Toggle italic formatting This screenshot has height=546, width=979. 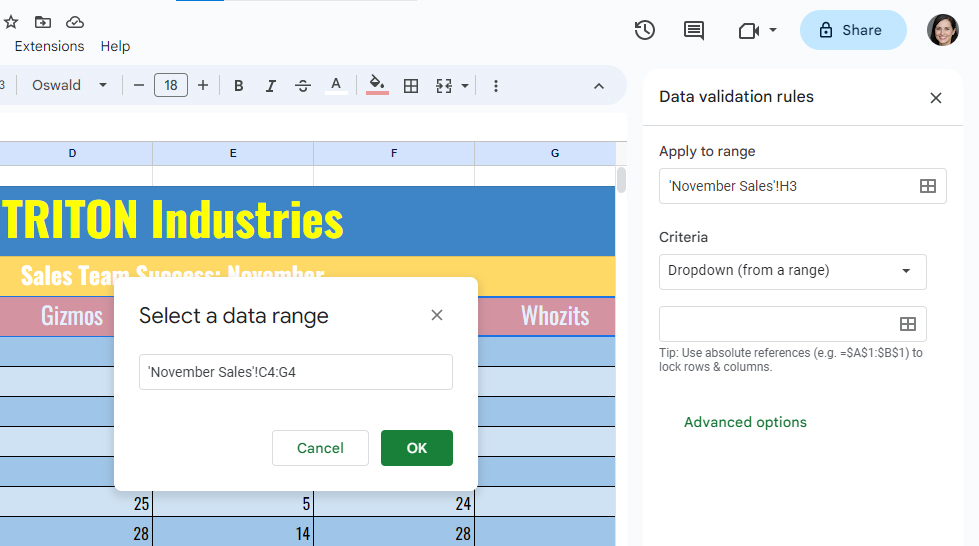270,86
